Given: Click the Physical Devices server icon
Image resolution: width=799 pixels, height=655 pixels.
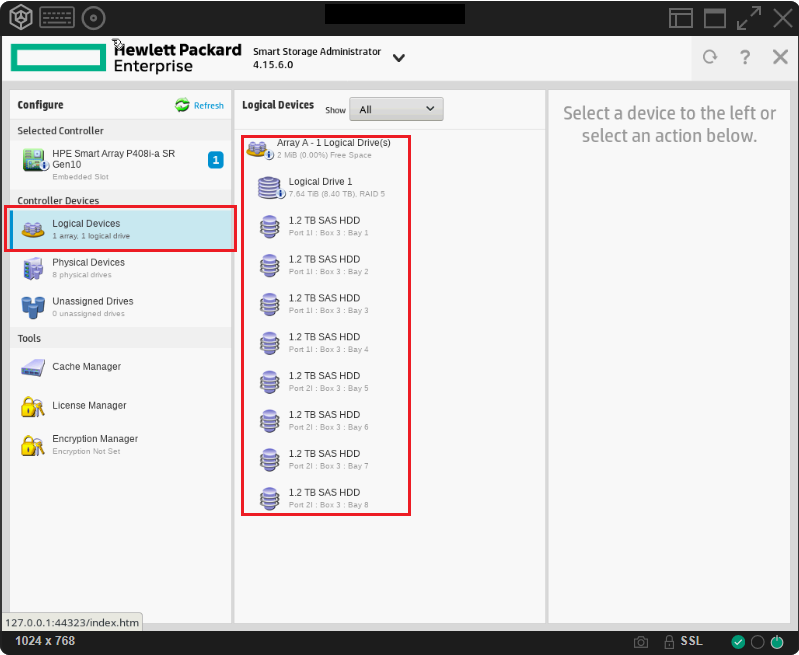Looking at the screenshot, I should (x=33, y=269).
